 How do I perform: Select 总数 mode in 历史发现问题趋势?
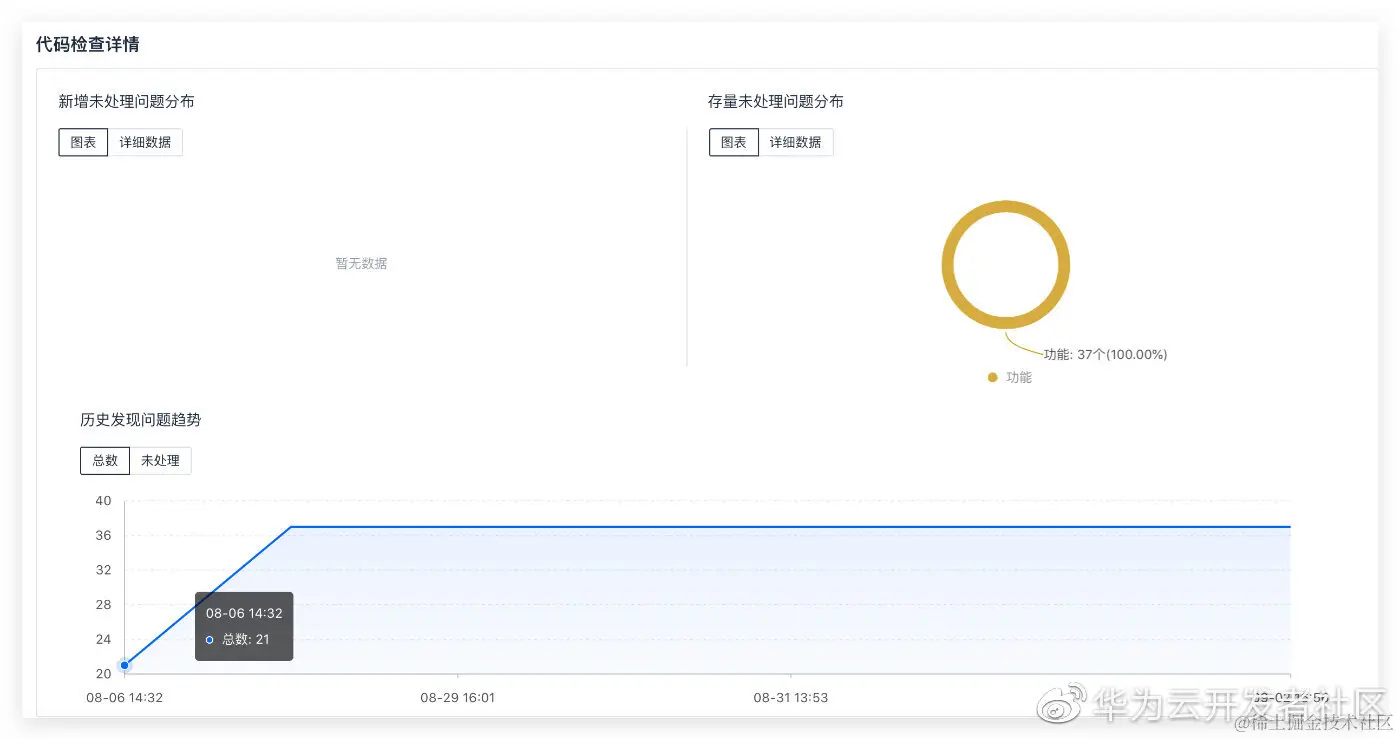(104, 460)
